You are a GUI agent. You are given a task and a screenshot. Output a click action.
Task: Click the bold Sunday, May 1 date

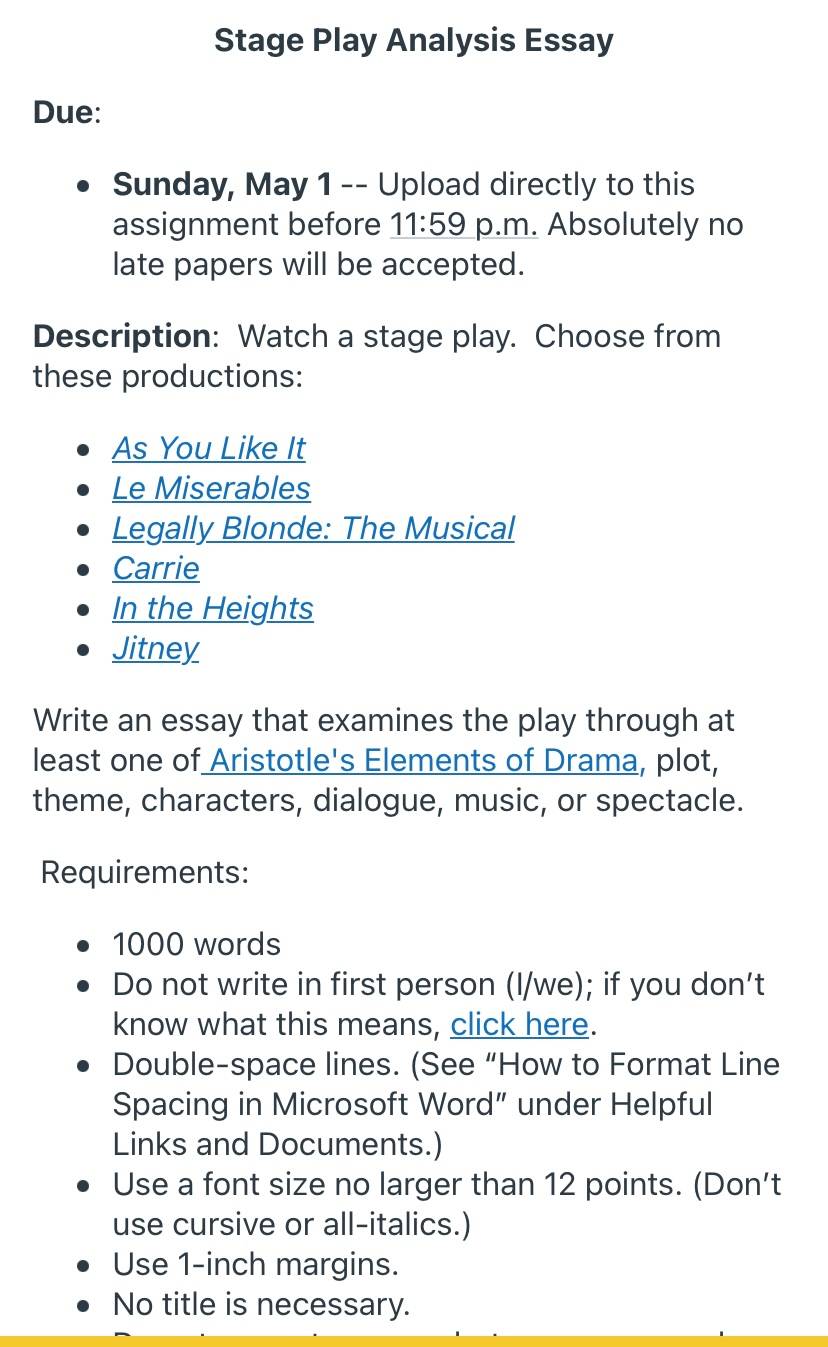(x=222, y=184)
